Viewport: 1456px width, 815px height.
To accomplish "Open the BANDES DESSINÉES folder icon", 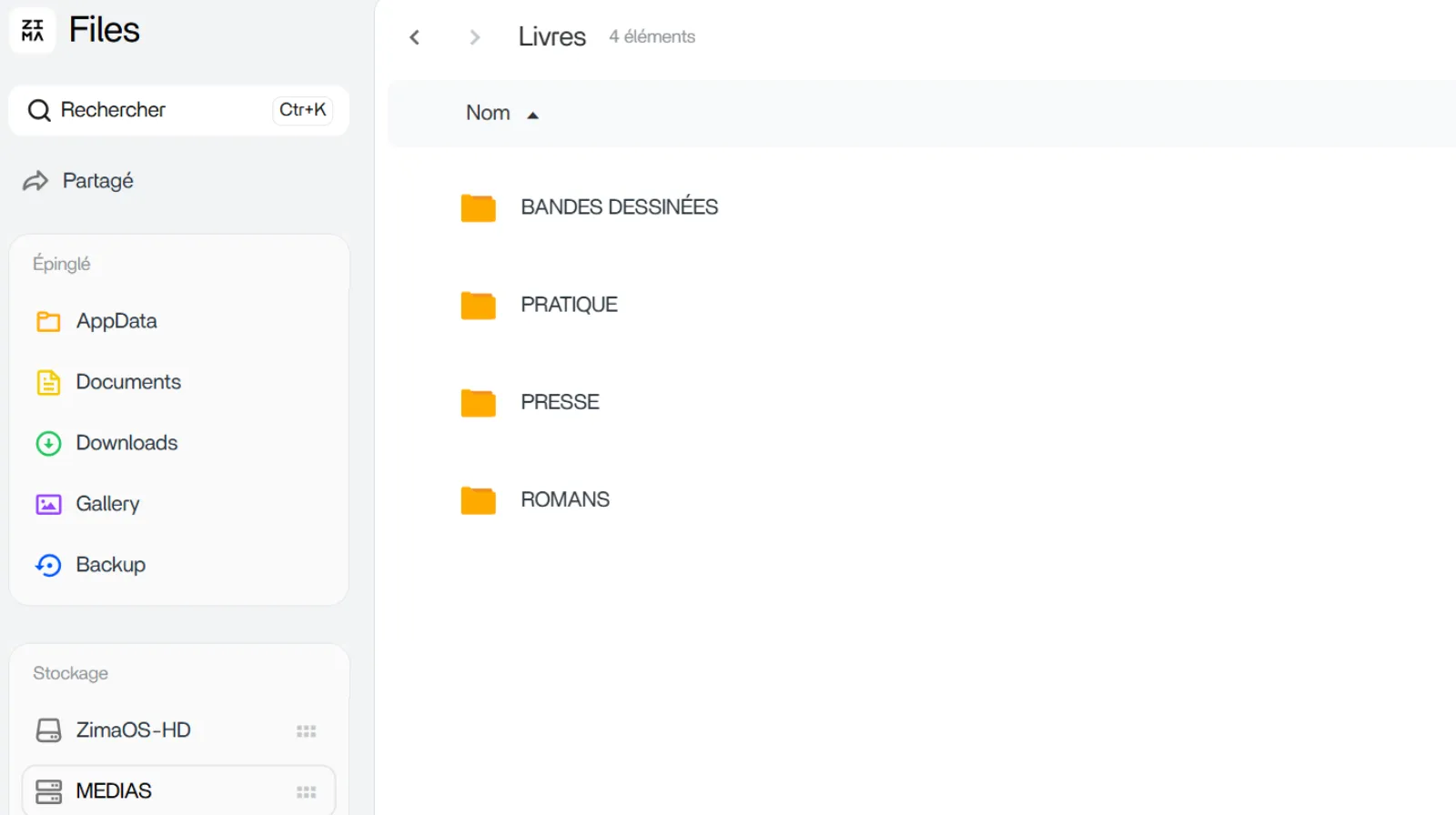I will tap(478, 208).
